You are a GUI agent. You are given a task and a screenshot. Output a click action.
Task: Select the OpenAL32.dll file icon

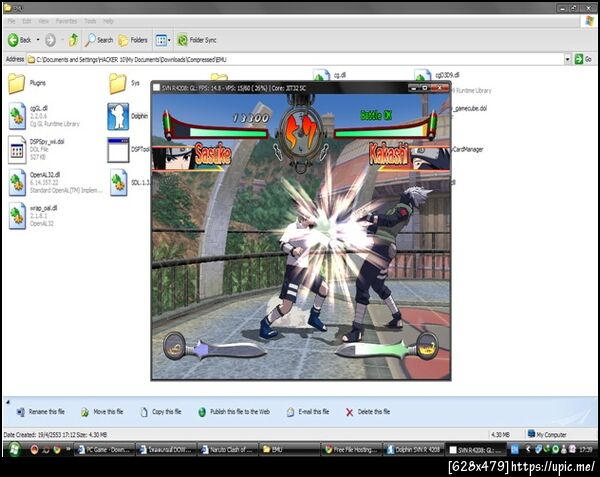17,183
